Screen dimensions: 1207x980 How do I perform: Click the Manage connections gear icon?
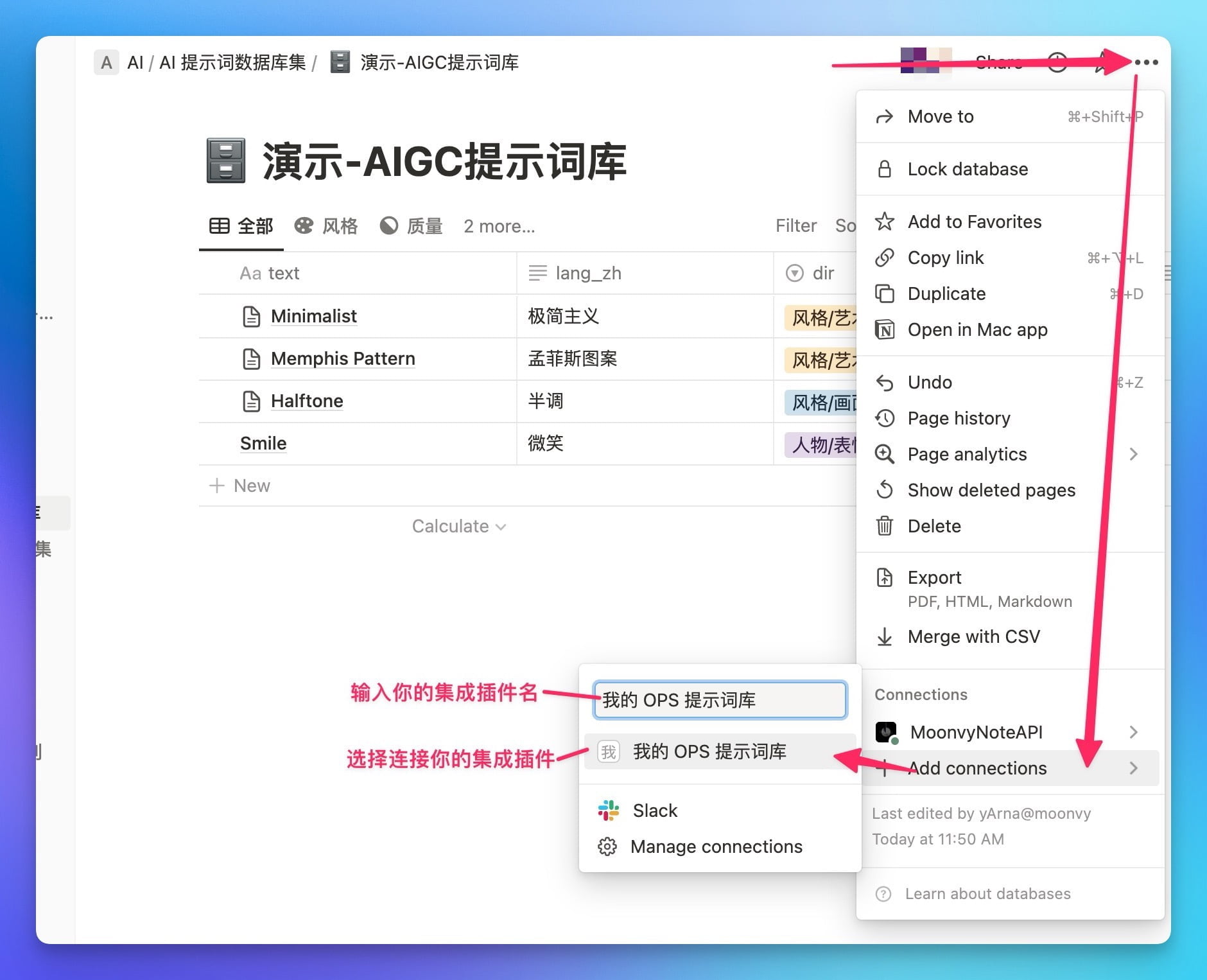pyautogui.click(x=607, y=846)
